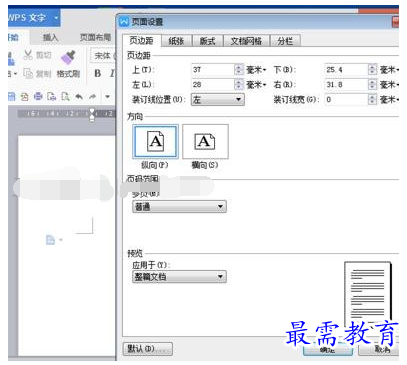Click the paste options icon in document
Screen dimensions: 407x365
tap(50, 240)
